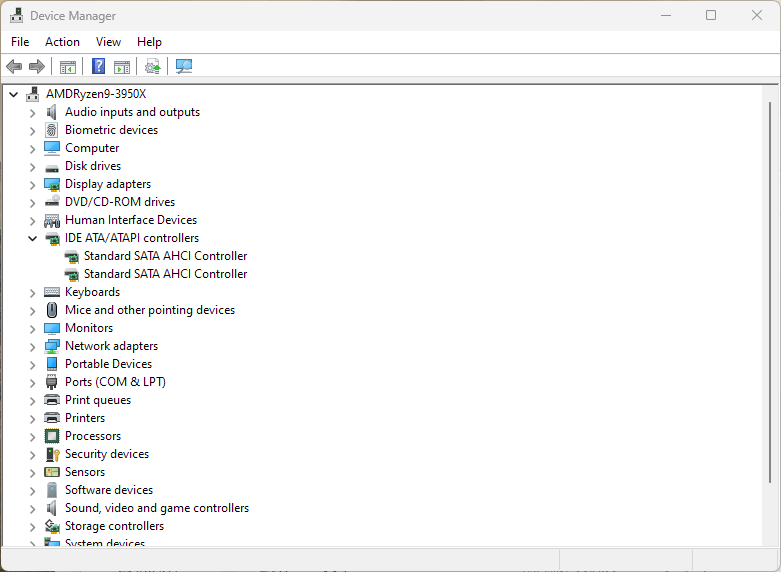Screen dimensions: 781x572
Task: Click the Back arrow toolbar icon
Action: pos(14,66)
